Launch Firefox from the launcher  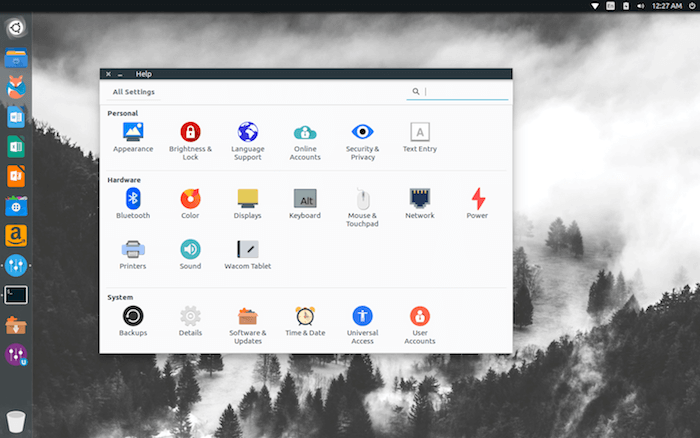coord(16,87)
